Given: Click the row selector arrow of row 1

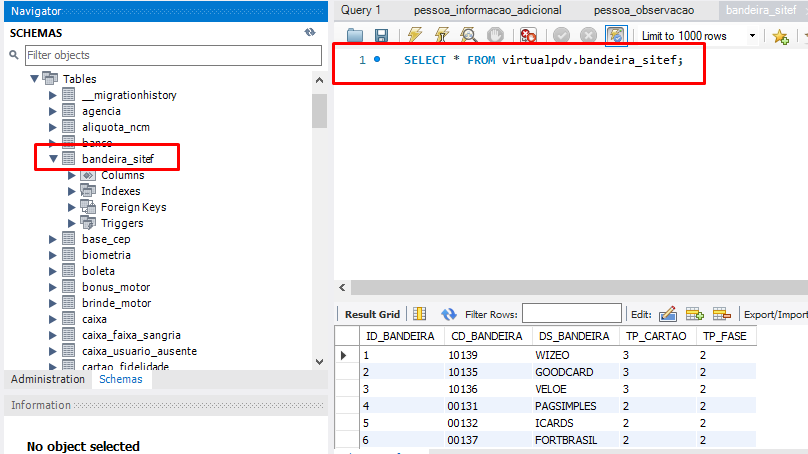Looking at the screenshot, I should [x=344, y=356].
